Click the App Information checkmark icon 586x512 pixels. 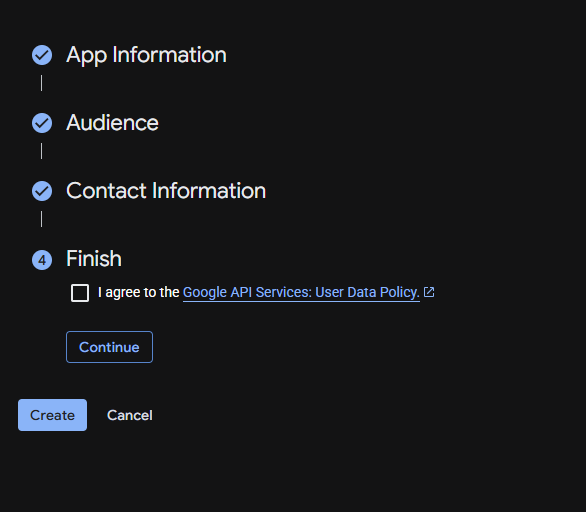(x=42, y=55)
